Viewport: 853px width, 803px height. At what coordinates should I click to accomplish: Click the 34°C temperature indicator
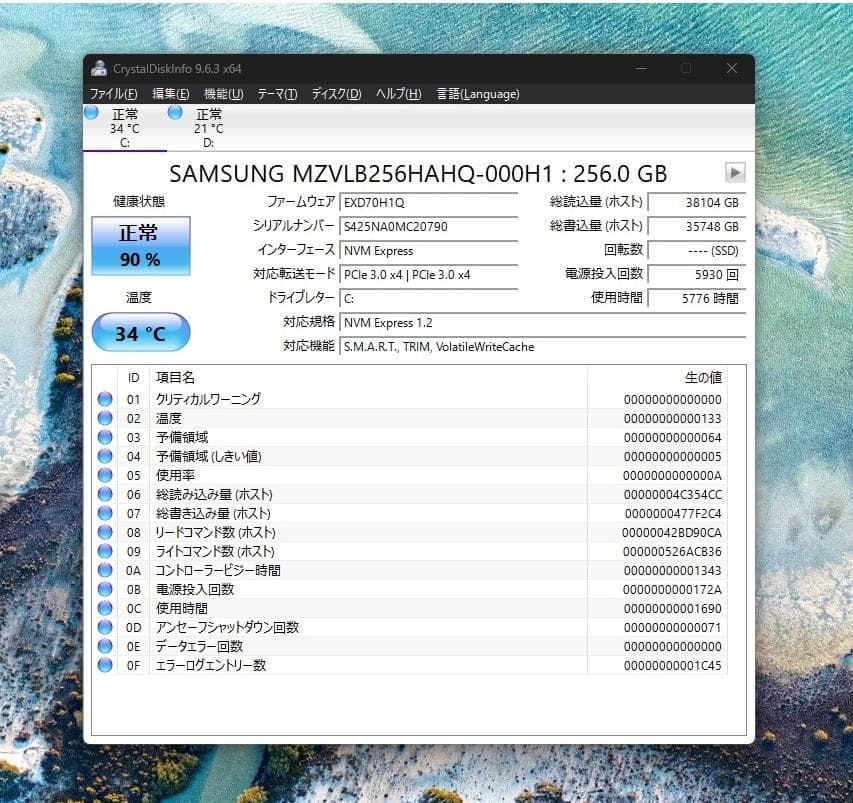(x=140, y=331)
